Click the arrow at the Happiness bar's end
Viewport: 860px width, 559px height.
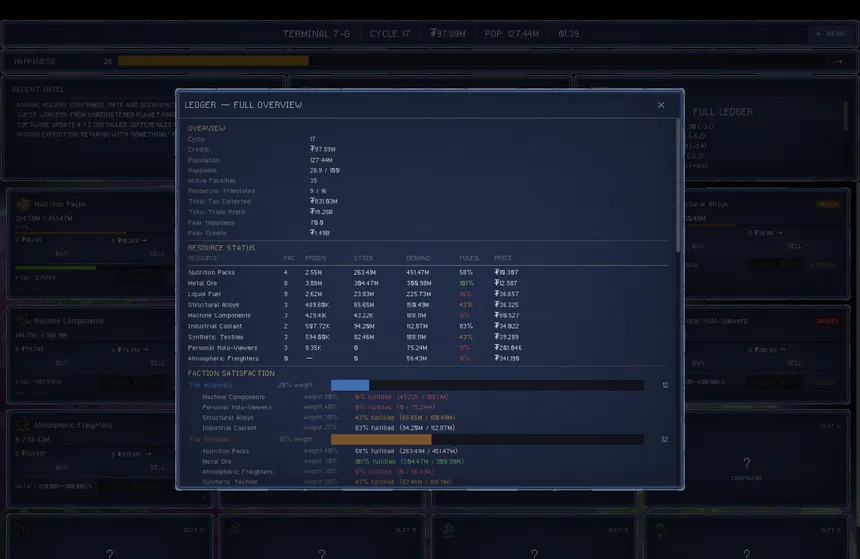click(x=838, y=61)
